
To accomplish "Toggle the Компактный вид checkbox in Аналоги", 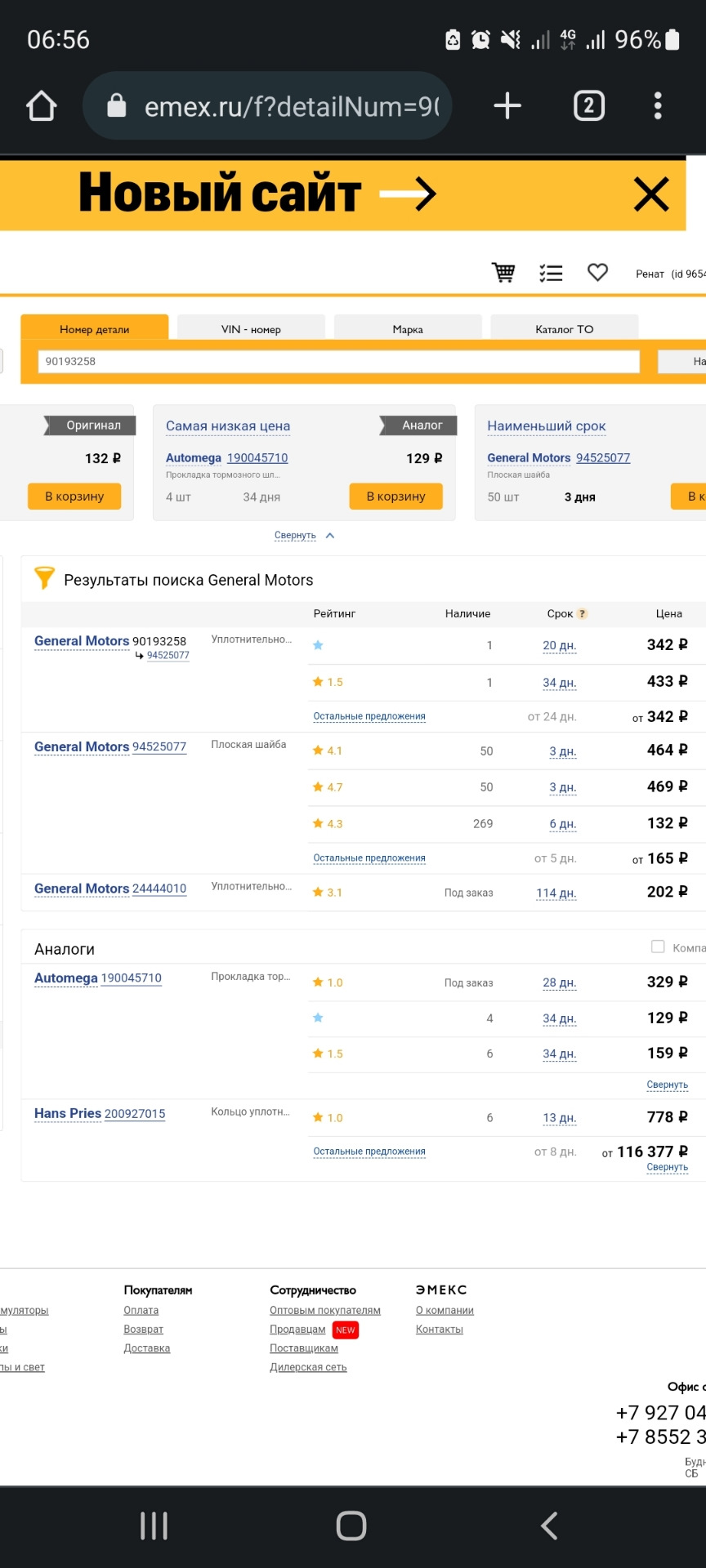I will 658,947.
